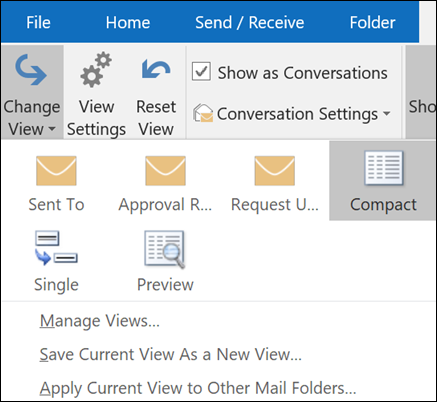Viewport: 437px width, 402px height.
Task: Click Save Current View As a New View...
Action: point(171,354)
